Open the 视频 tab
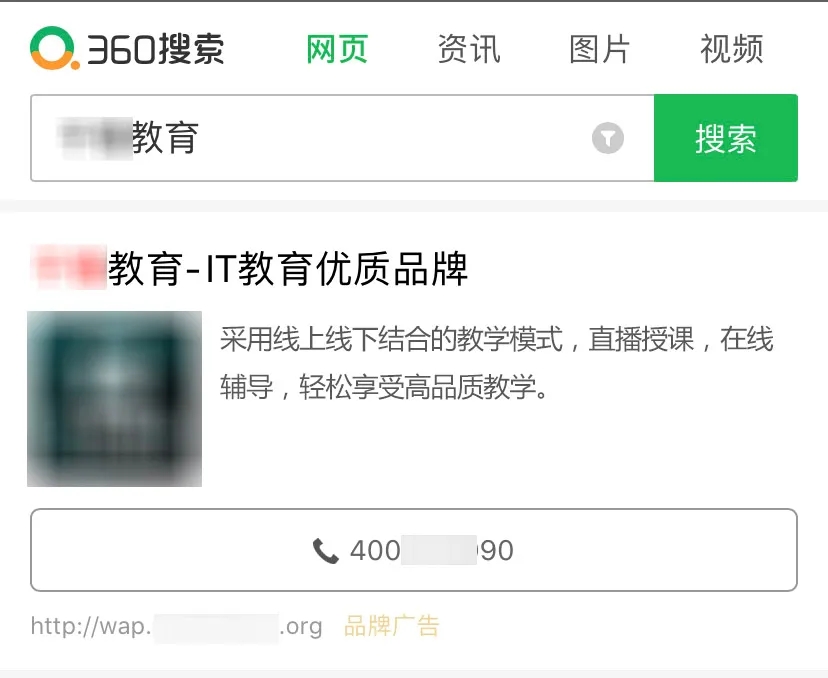Image resolution: width=828 pixels, height=678 pixels. [x=731, y=49]
